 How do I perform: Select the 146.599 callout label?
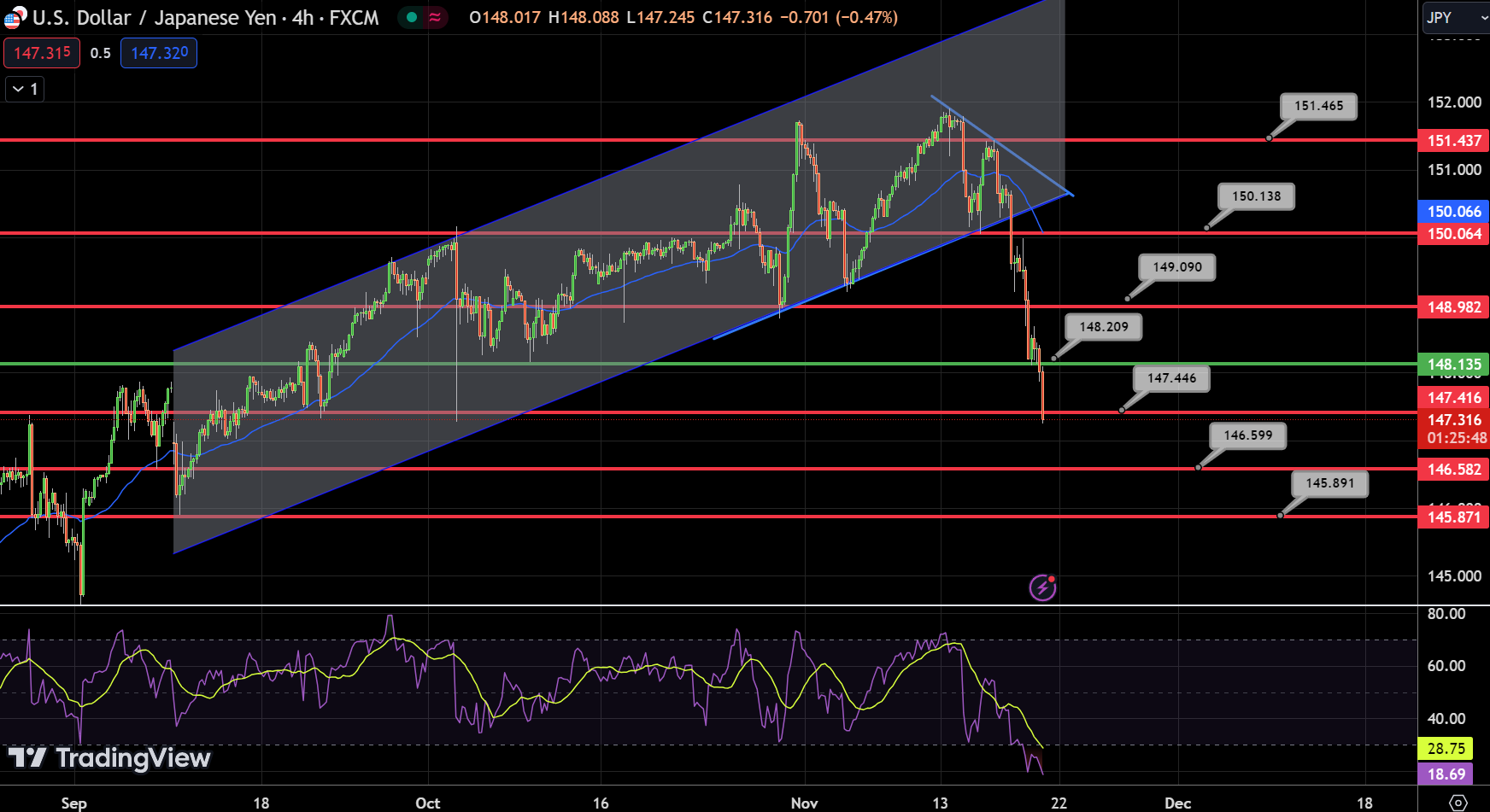pyautogui.click(x=1247, y=435)
